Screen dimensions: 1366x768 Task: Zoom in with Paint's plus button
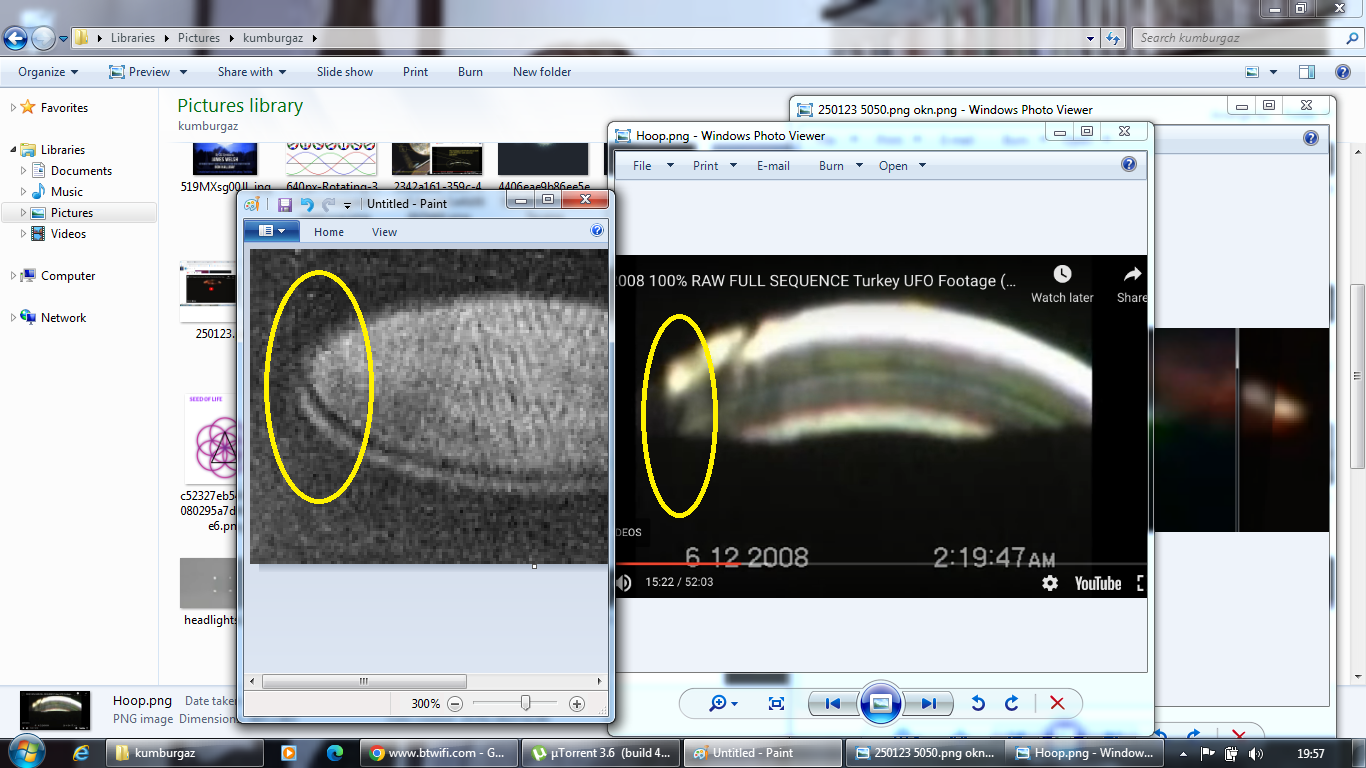click(x=577, y=704)
